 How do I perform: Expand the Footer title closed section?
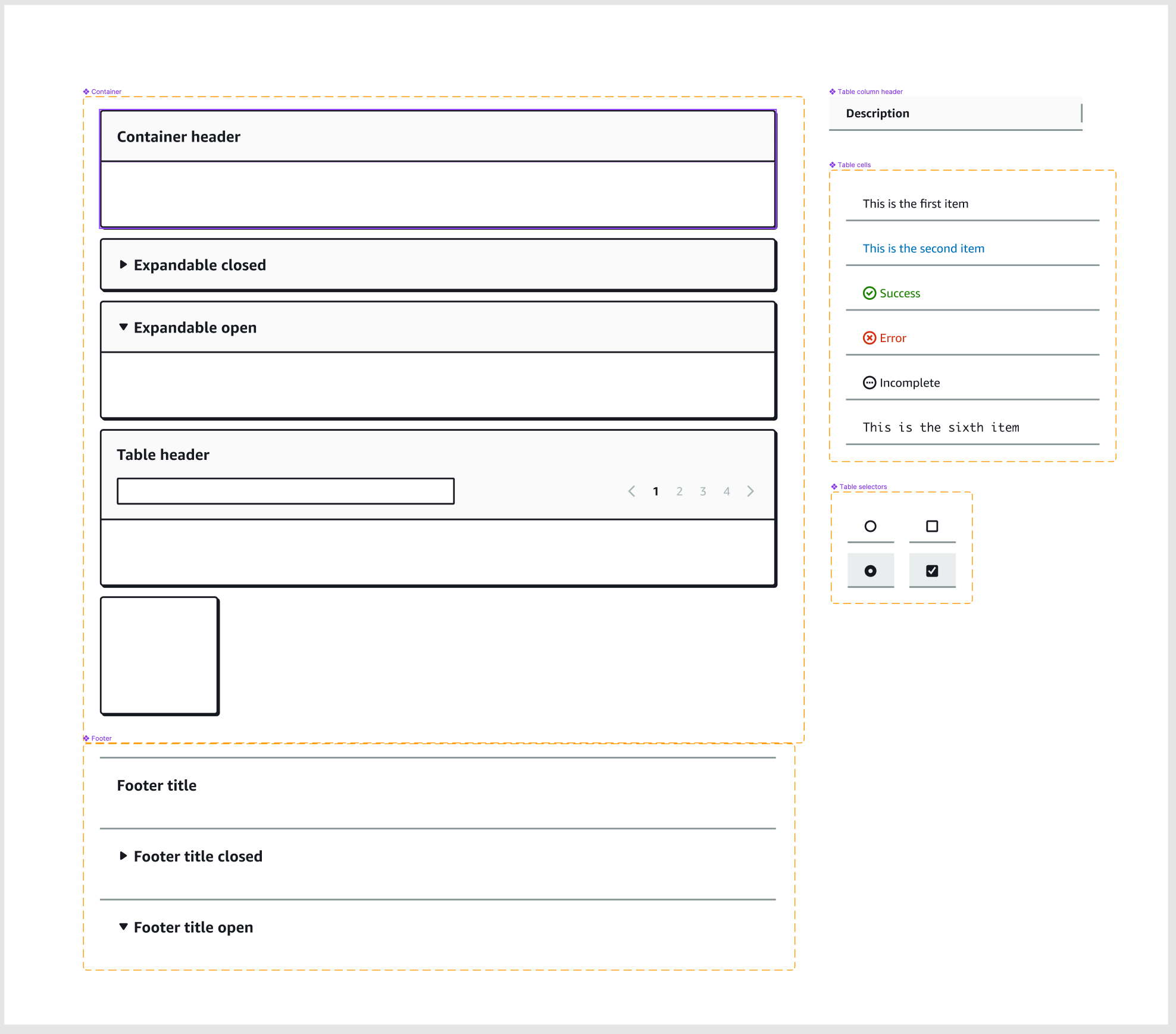coord(123,856)
